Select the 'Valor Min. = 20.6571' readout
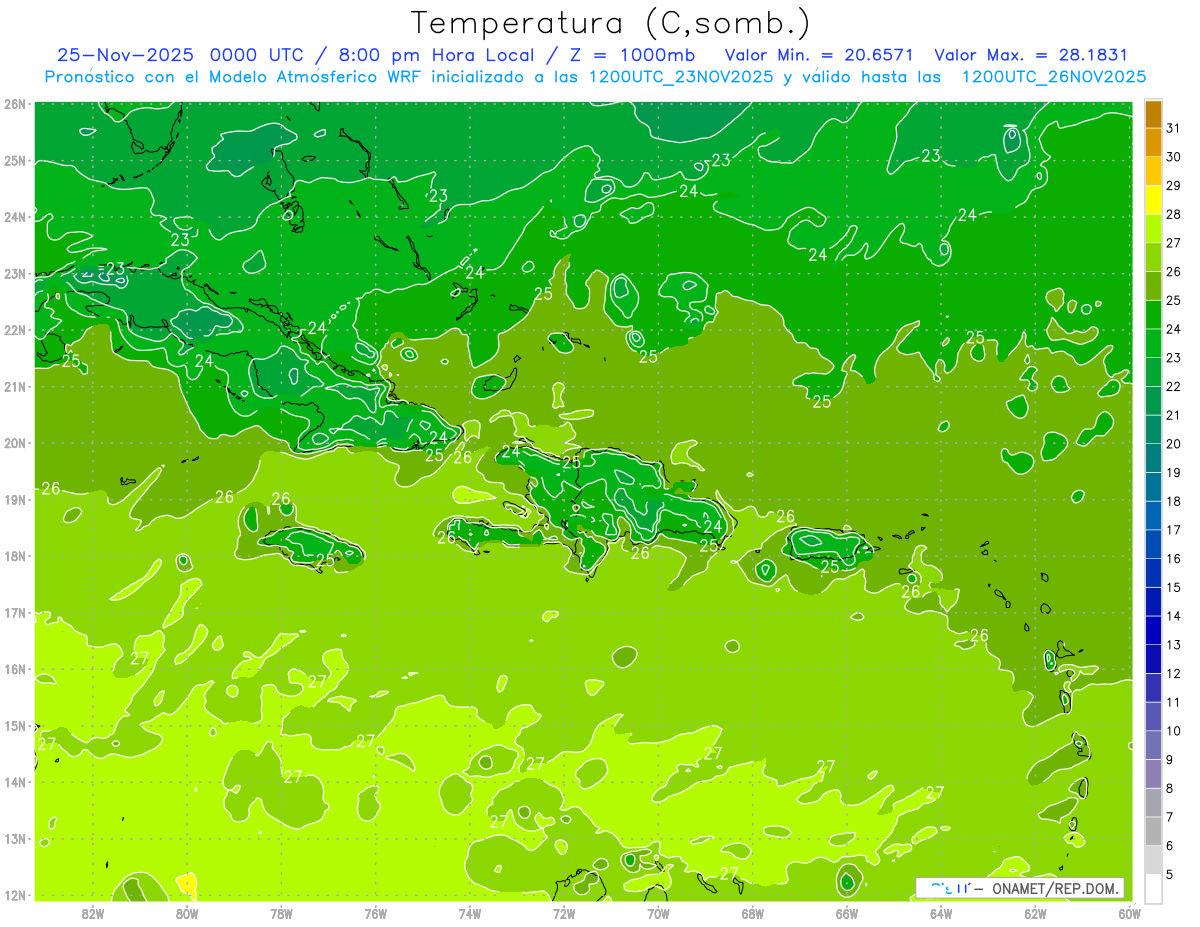The height and width of the screenshot is (927, 1200). pyautogui.click(x=820, y=55)
